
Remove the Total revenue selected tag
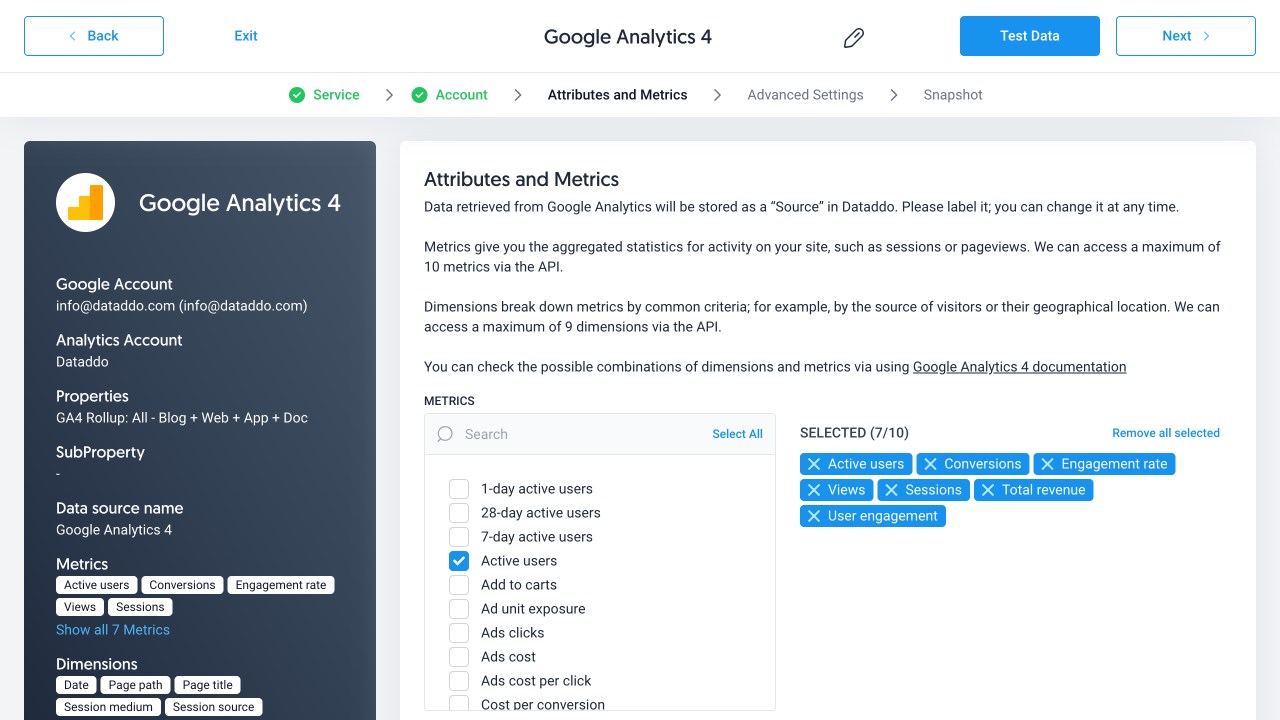[988, 490]
